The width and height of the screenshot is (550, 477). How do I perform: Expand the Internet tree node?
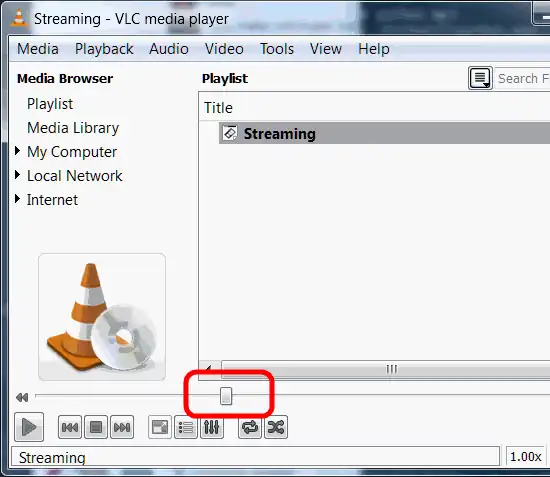(x=18, y=199)
